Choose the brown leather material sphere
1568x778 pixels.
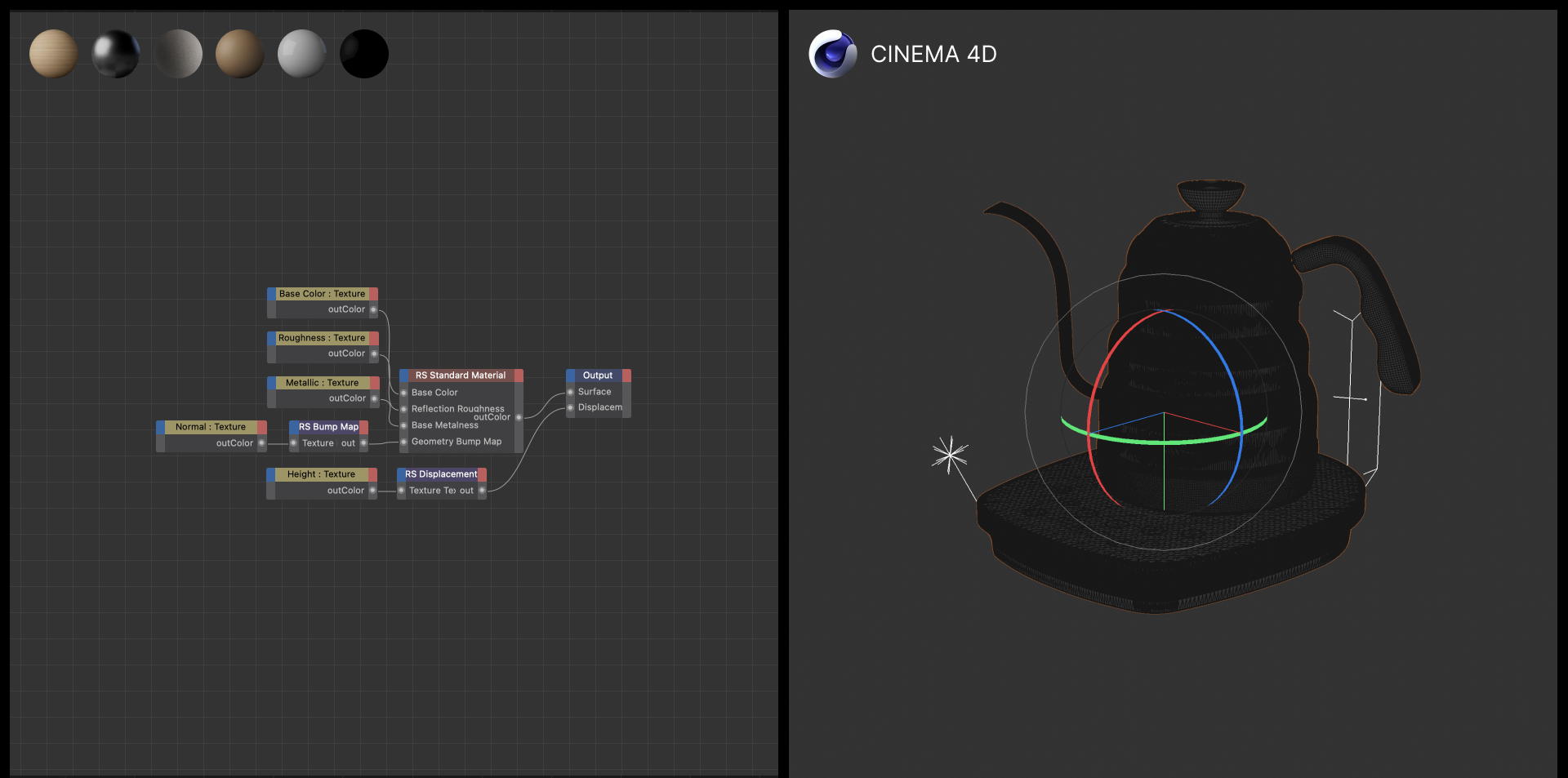[239, 54]
